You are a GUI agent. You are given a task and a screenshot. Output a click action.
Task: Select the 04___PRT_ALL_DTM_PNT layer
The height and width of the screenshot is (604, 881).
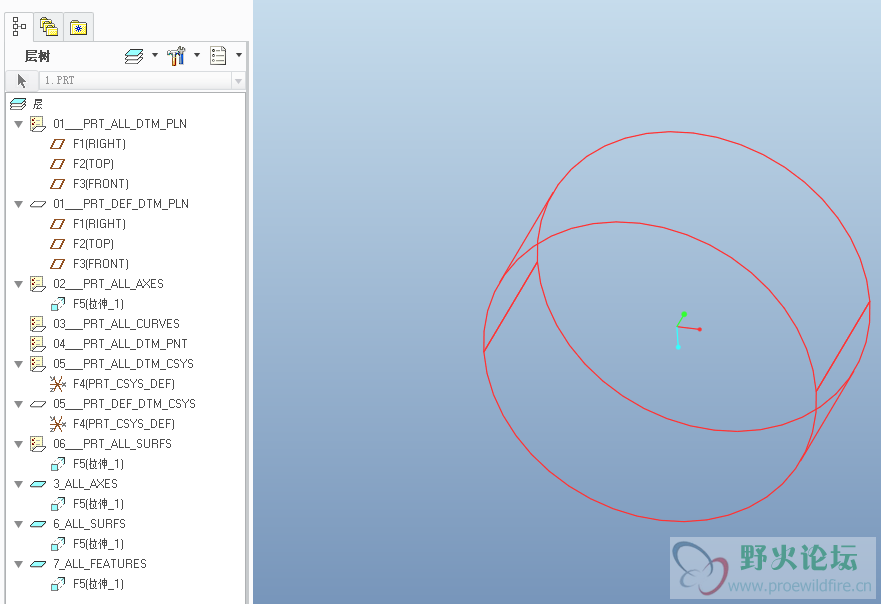tap(120, 344)
